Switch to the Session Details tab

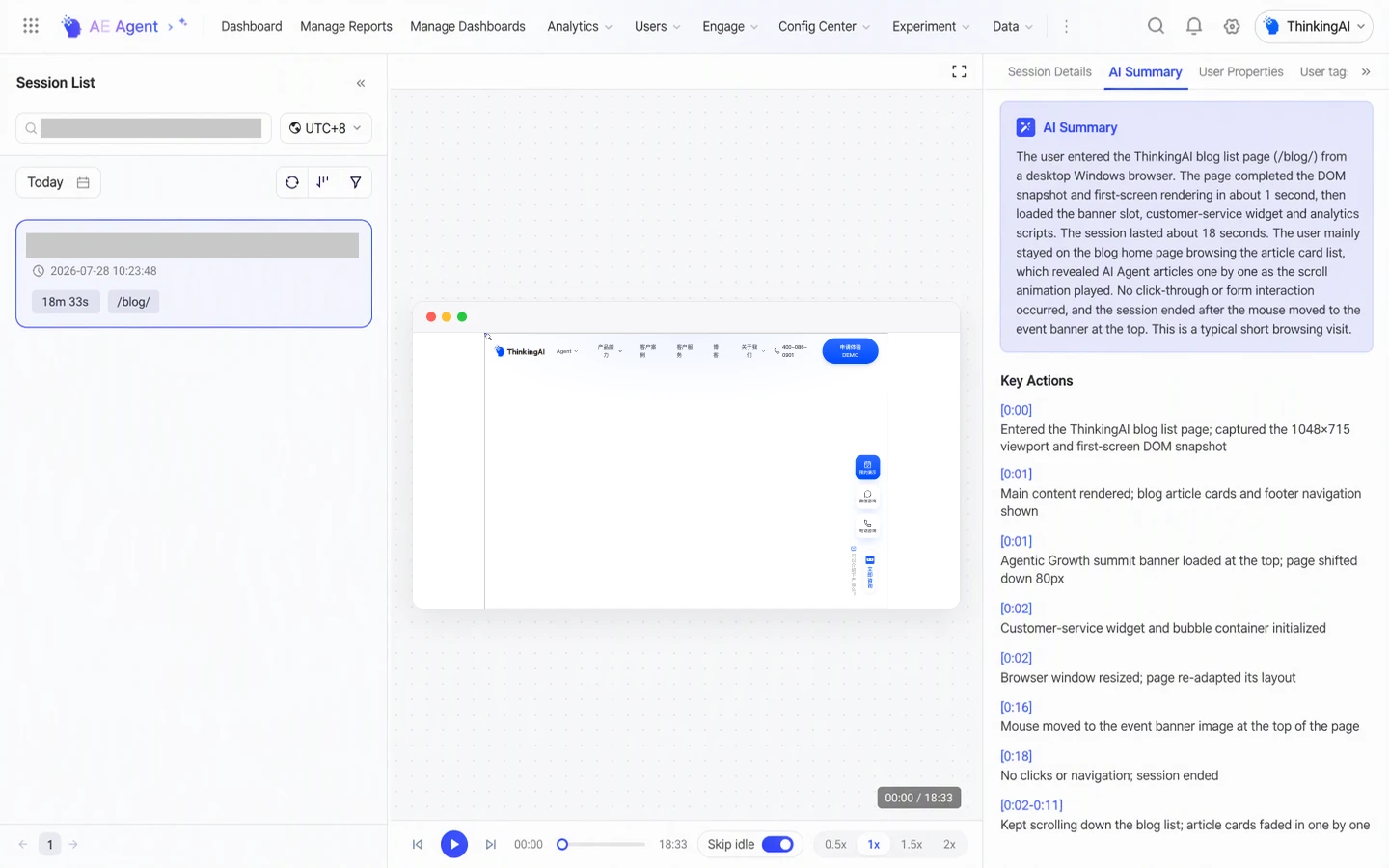[x=1049, y=71]
